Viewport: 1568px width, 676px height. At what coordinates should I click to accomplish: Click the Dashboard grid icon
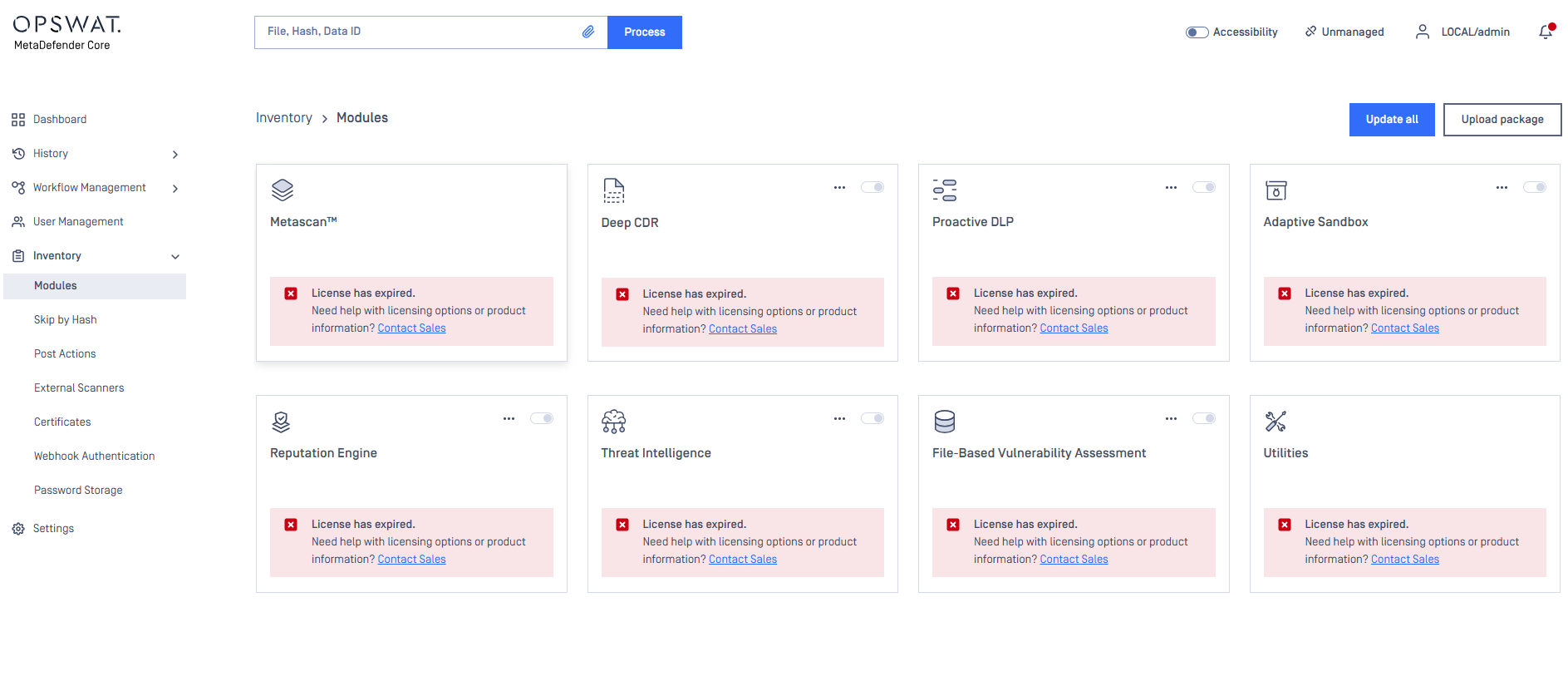click(18, 120)
